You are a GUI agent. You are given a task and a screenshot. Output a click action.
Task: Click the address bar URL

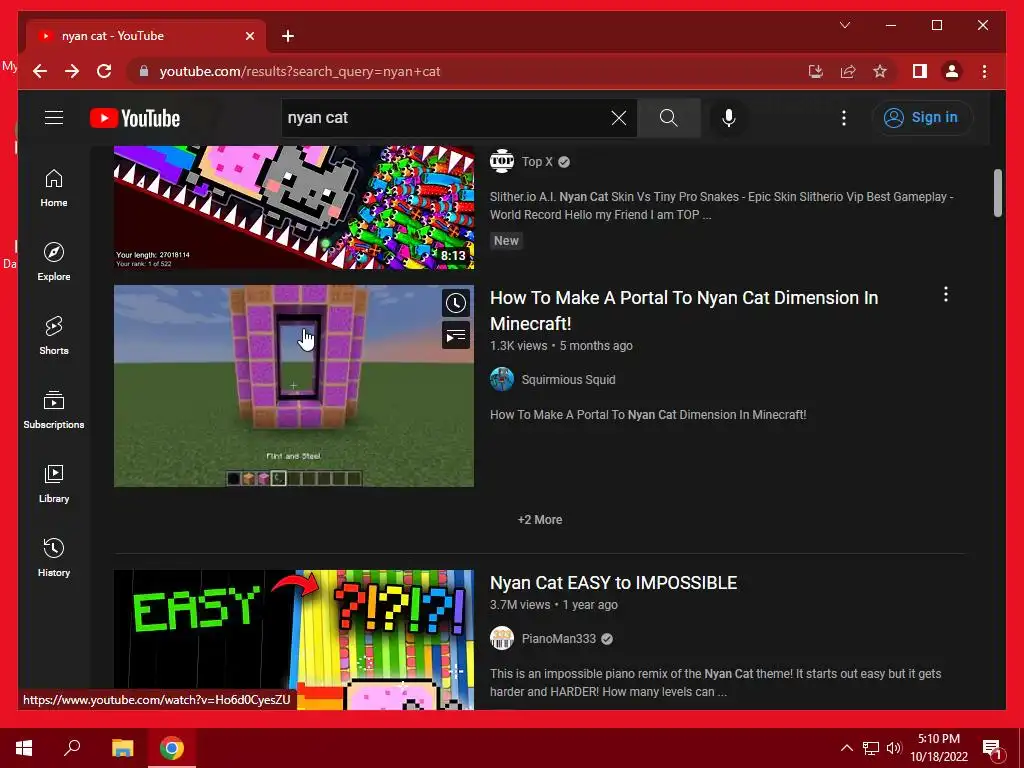click(300, 71)
